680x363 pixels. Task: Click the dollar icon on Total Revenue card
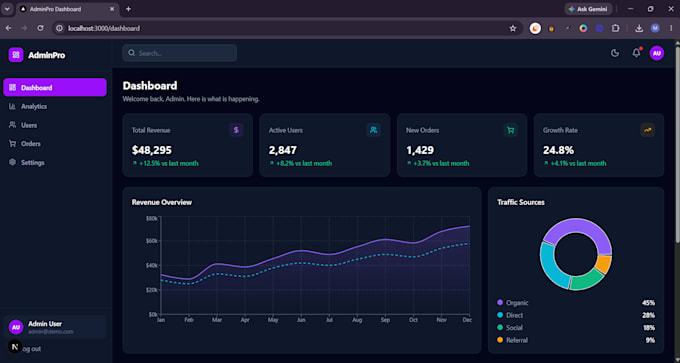coord(236,130)
